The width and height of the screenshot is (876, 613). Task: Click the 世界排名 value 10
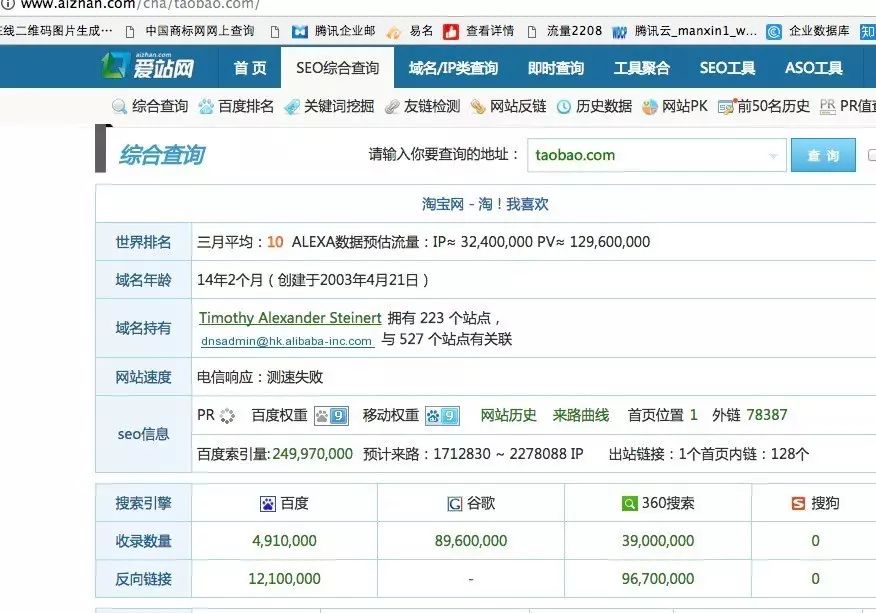(x=275, y=242)
